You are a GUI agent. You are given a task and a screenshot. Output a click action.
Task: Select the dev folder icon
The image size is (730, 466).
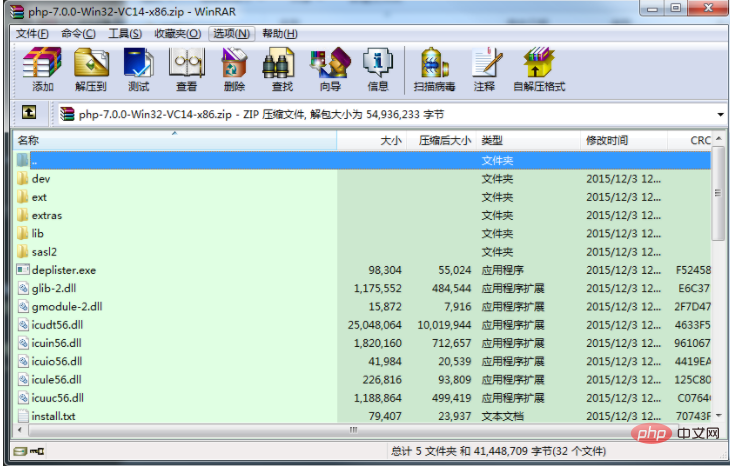[22, 179]
